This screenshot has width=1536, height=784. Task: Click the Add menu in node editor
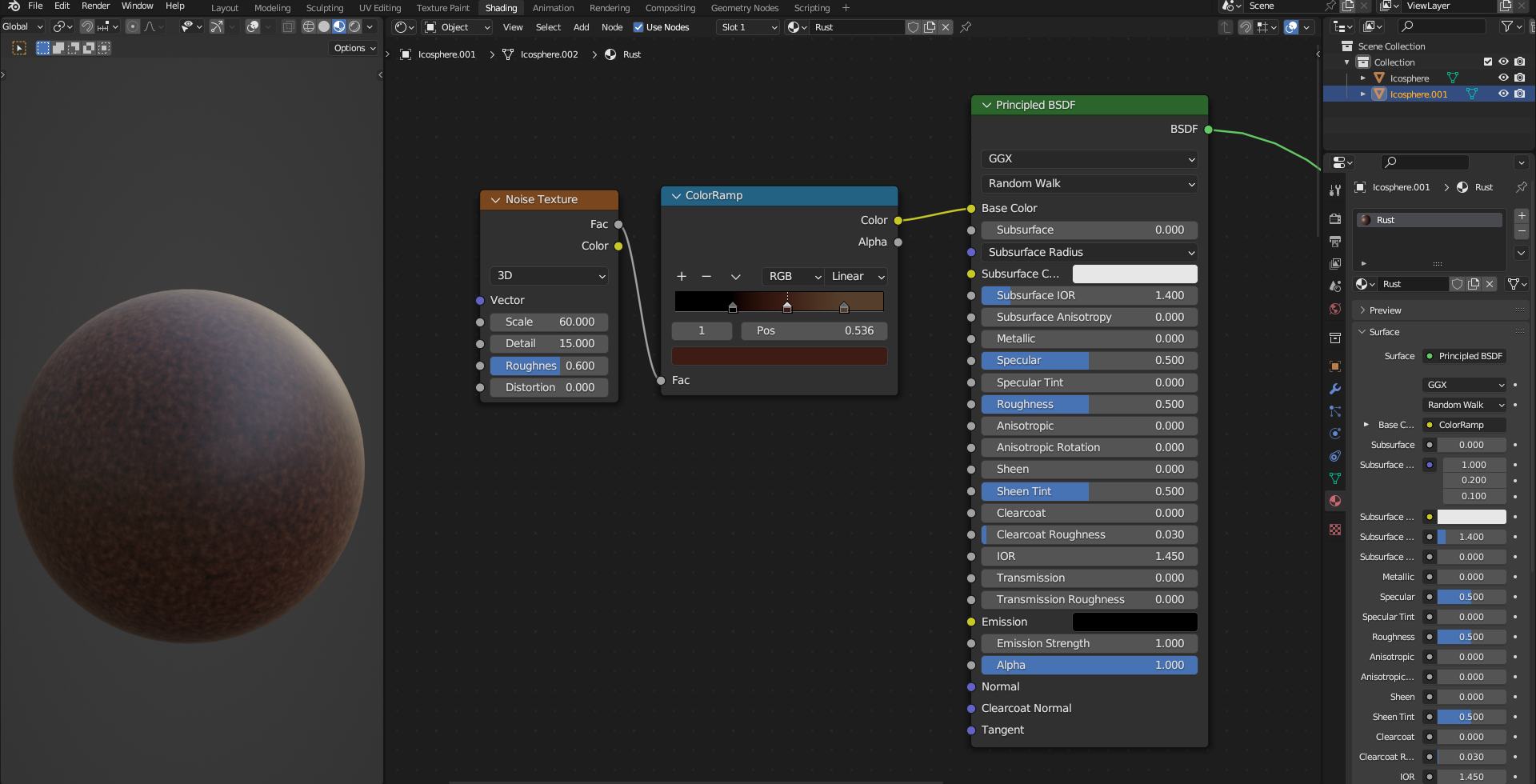click(x=581, y=27)
